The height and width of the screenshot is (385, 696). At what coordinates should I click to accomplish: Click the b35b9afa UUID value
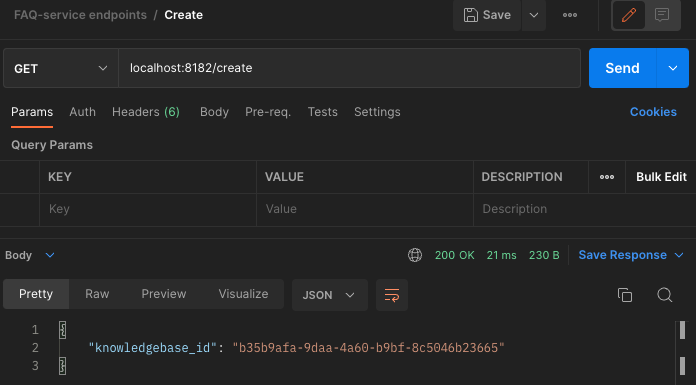click(x=369, y=348)
